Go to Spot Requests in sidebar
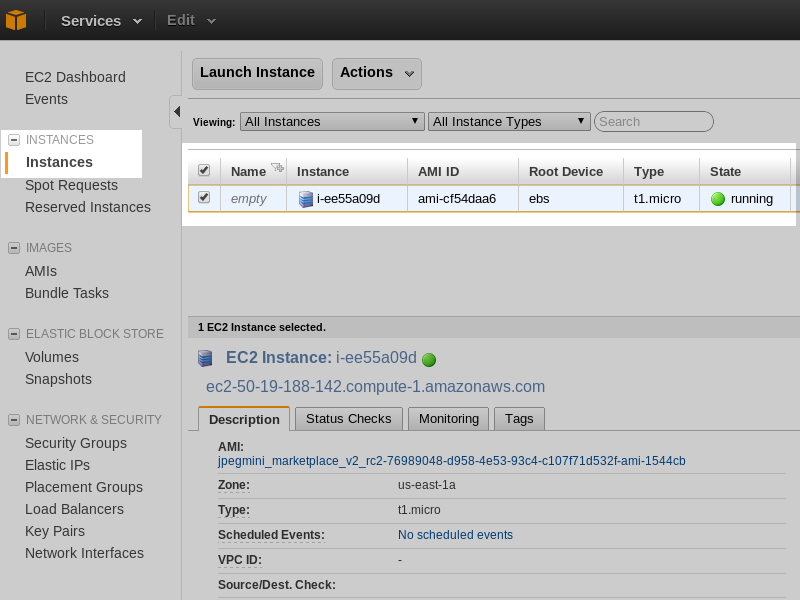Image resolution: width=800 pixels, height=600 pixels. [71, 185]
